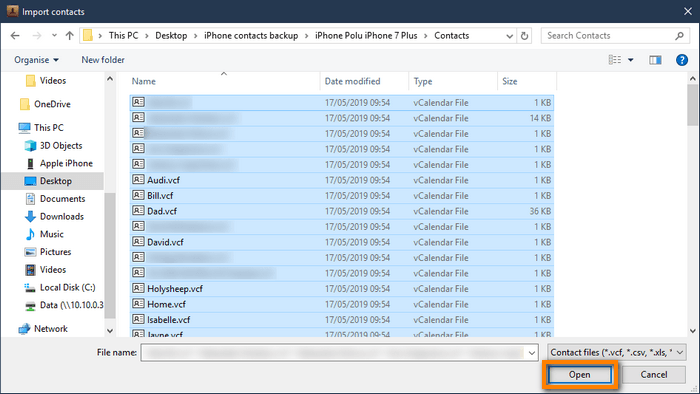Image resolution: width=700 pixels, height=394 pixels.
Task: Open Pictures folder in sidebar
Action: pos(48,252)
